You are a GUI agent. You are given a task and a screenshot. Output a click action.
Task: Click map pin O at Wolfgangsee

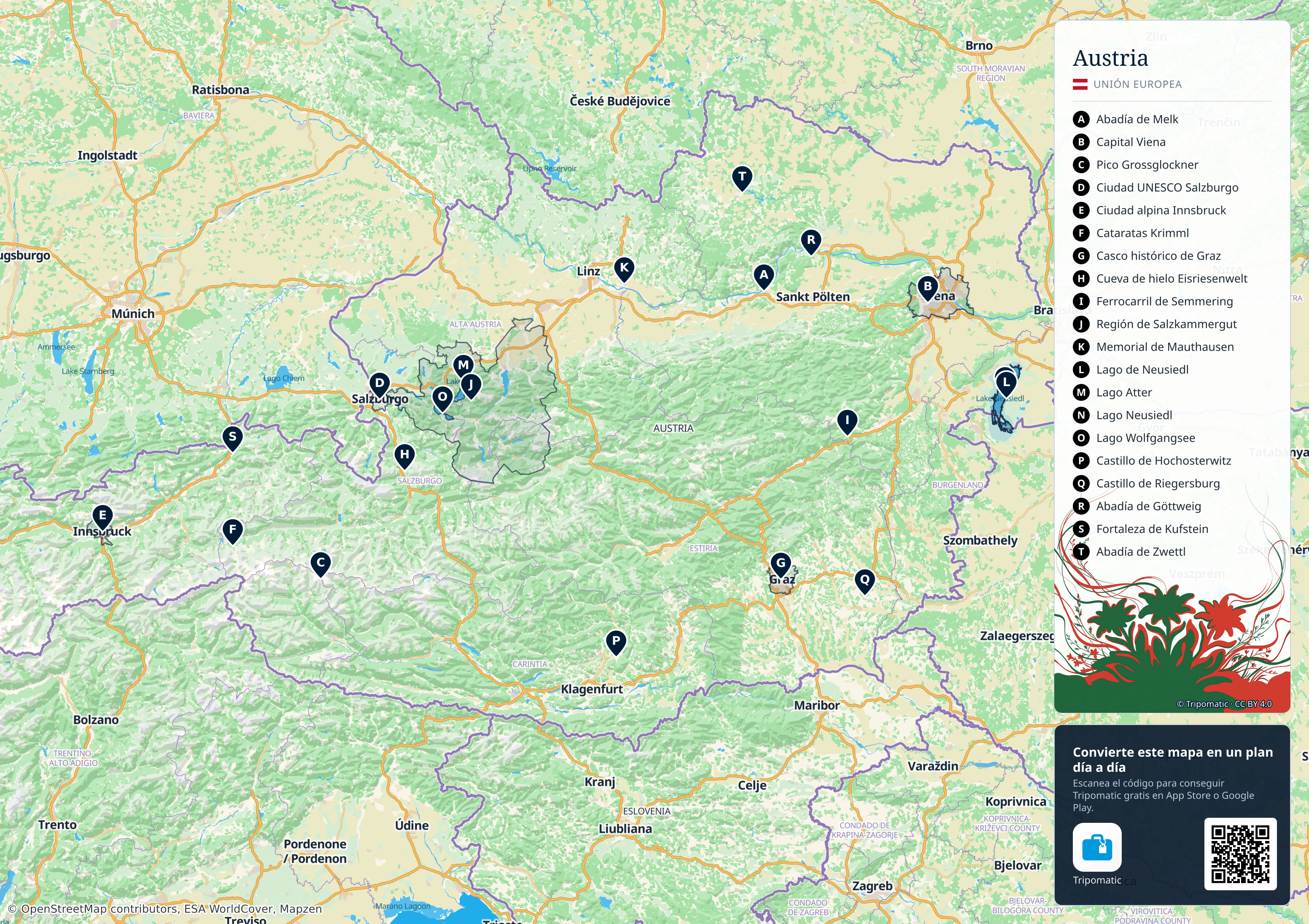click(442, 398)
